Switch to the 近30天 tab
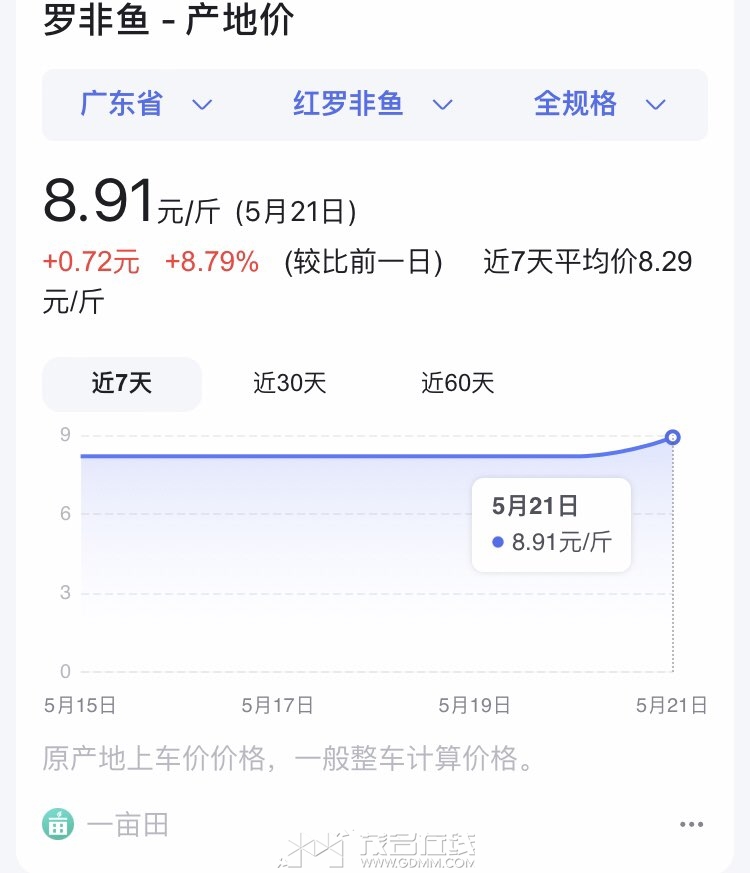 pyautogui.click(x=290, y=384)
